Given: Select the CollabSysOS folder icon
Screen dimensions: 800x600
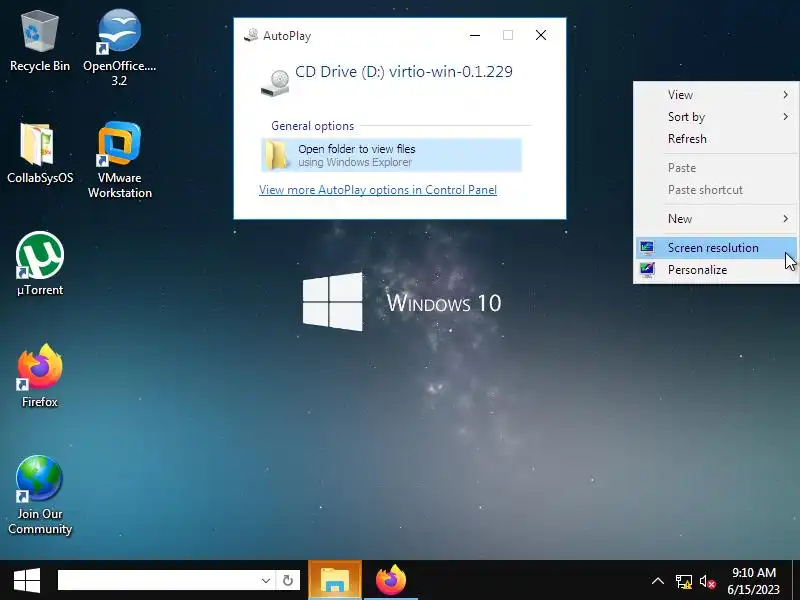Looking at the screenshot, I should [40, 154].
